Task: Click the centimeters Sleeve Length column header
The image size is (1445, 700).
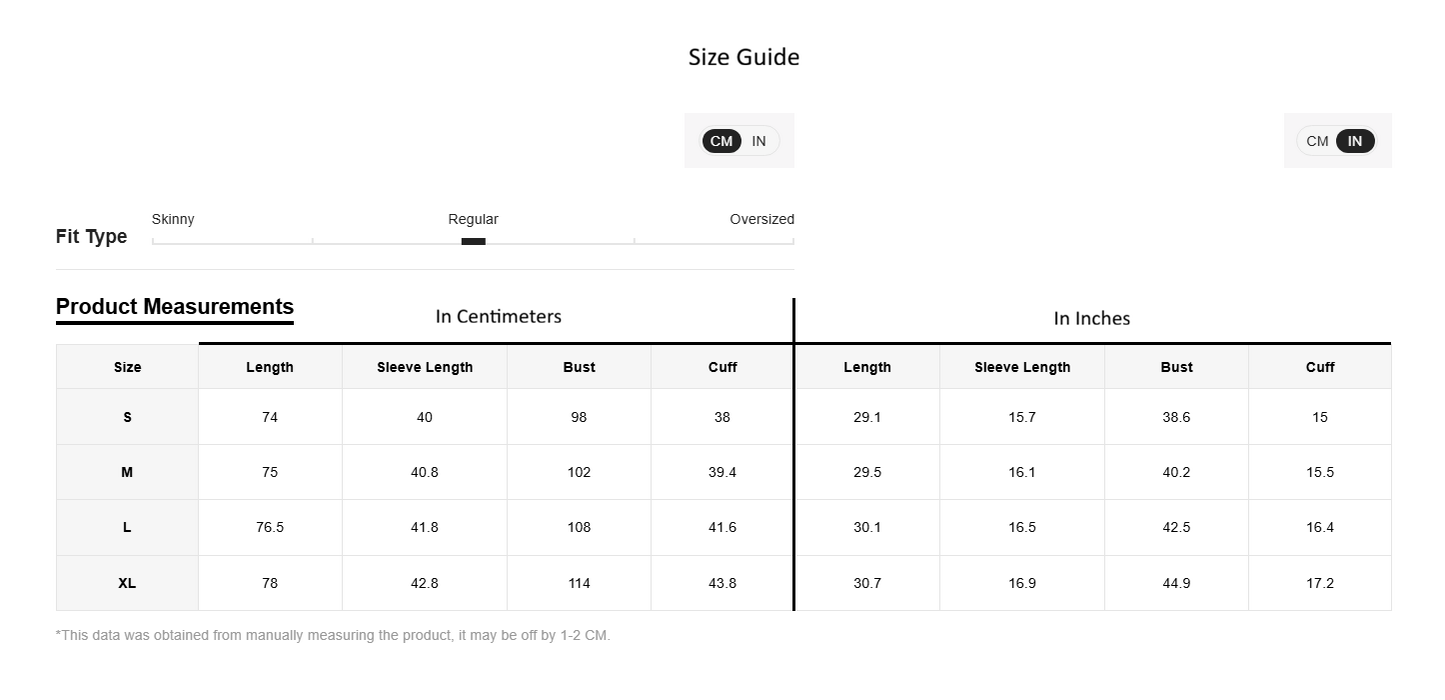Action: point(425,367)
